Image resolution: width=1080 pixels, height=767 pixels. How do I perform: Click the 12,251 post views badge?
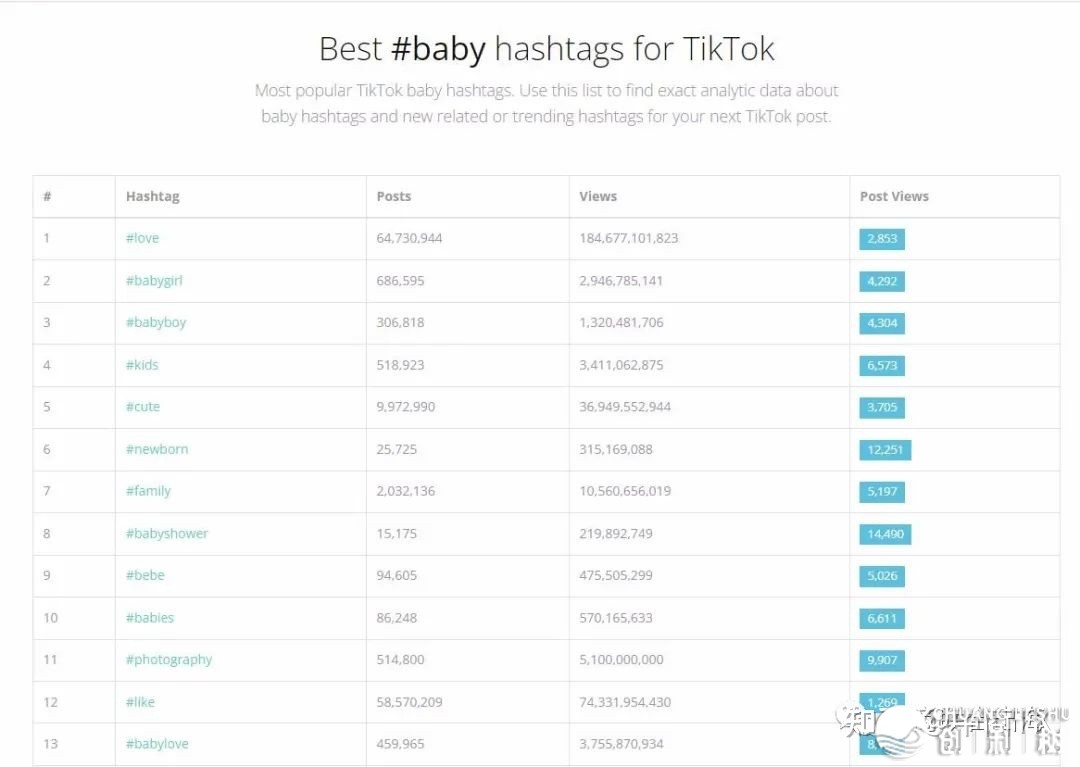point(885,450)
